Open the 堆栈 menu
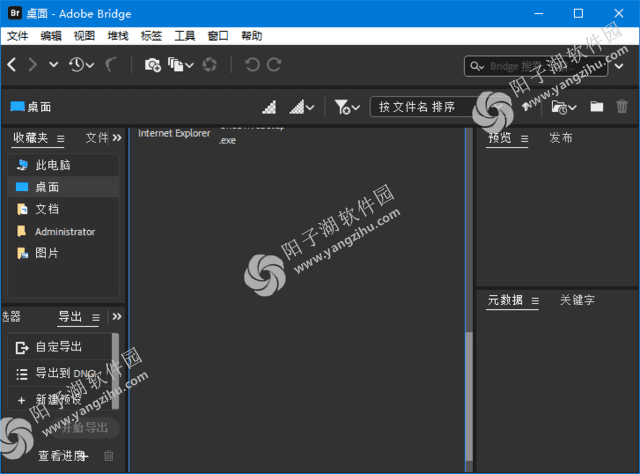This screenshot has width=640, height=474. click(118, 36)
